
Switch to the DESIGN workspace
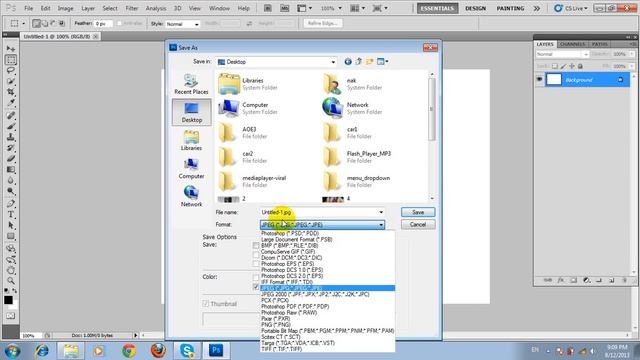click(475, 8)
